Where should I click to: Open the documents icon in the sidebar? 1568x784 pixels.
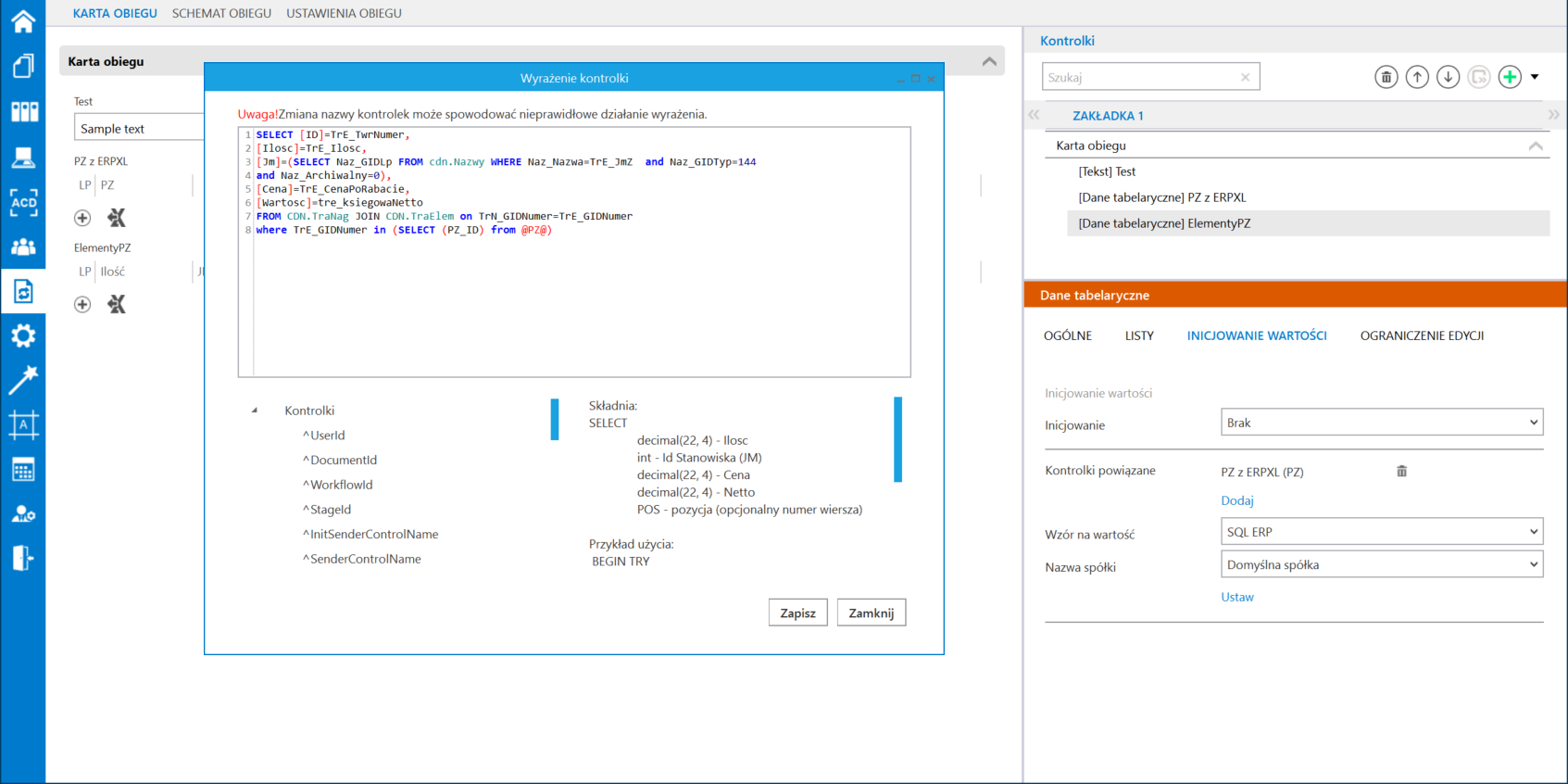23,66
